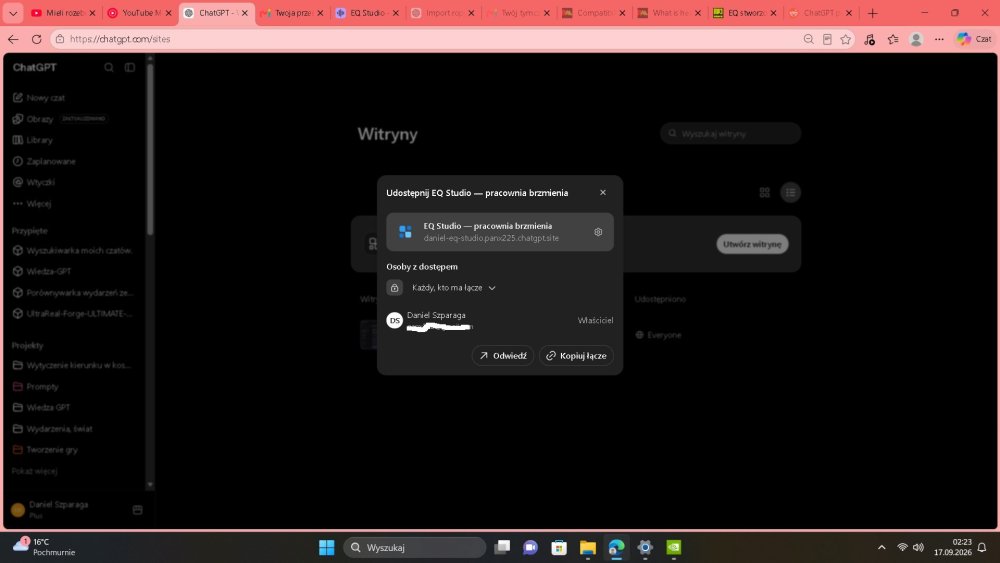Reload the page
The height and width of the screenshot is (563, 1000).
point(36,39)
